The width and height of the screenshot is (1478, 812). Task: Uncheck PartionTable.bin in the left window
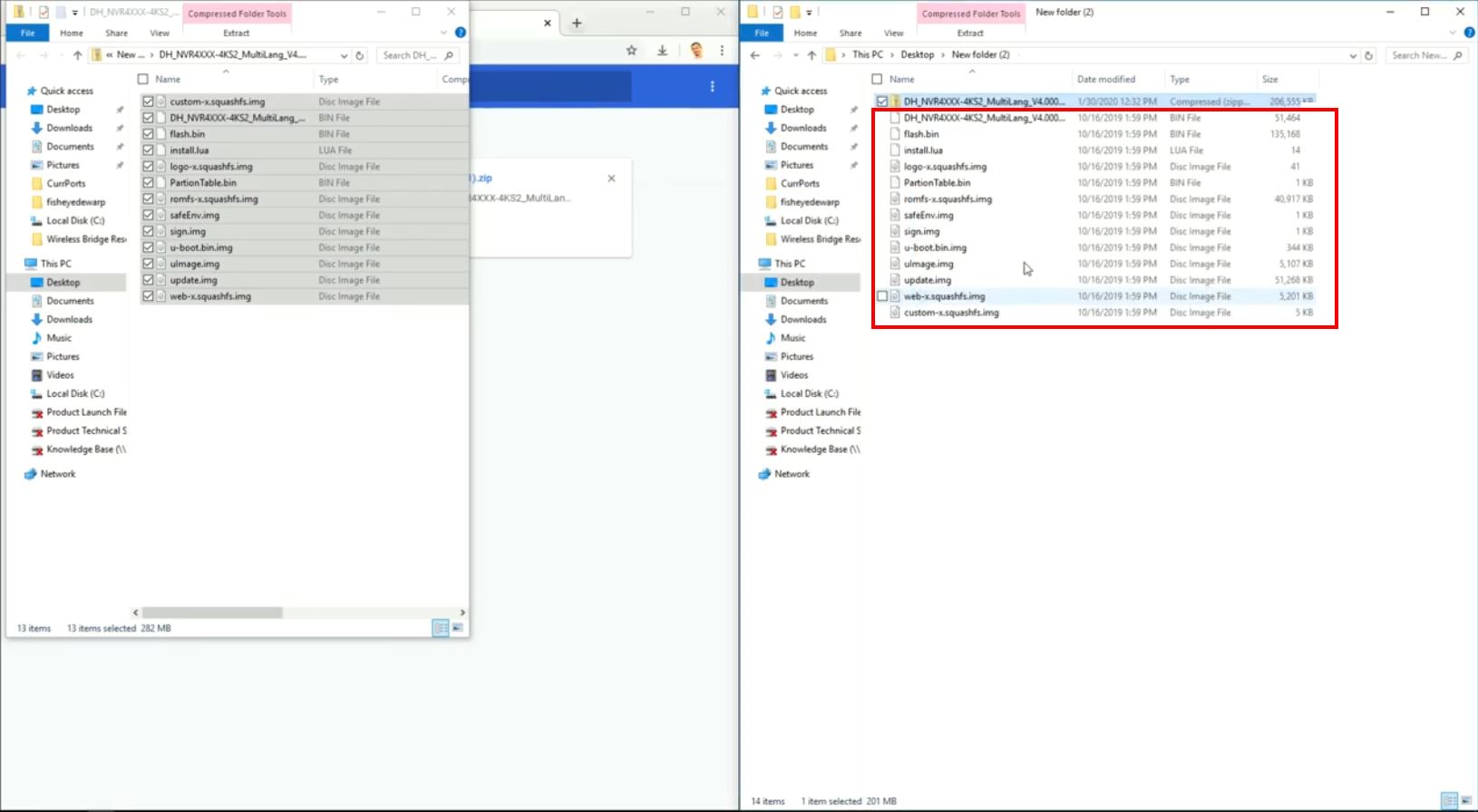(x=148, y=183)
